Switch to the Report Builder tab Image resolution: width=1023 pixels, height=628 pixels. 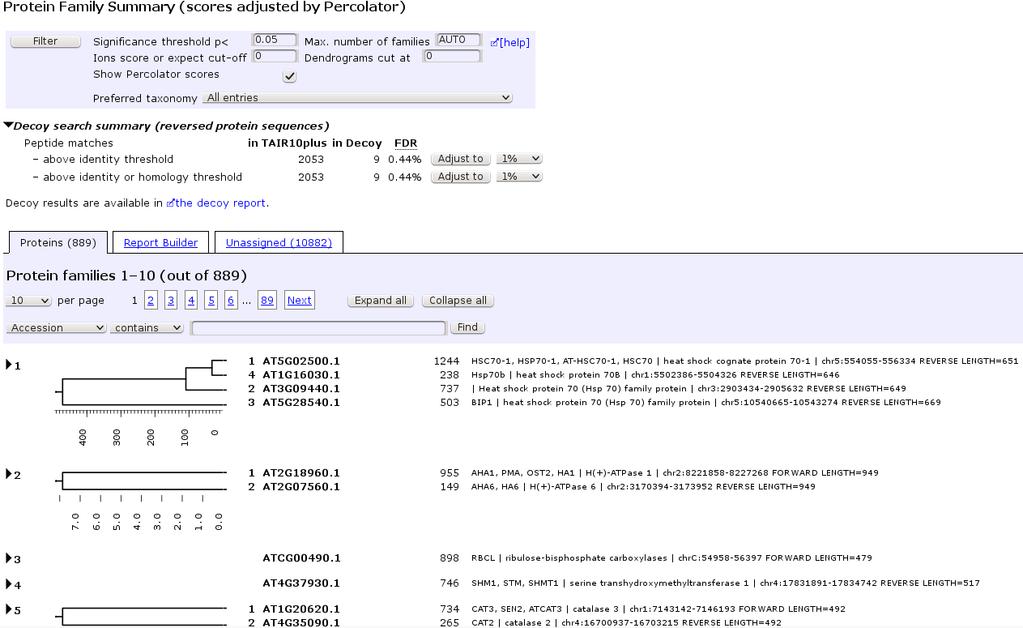coord(160,243)
